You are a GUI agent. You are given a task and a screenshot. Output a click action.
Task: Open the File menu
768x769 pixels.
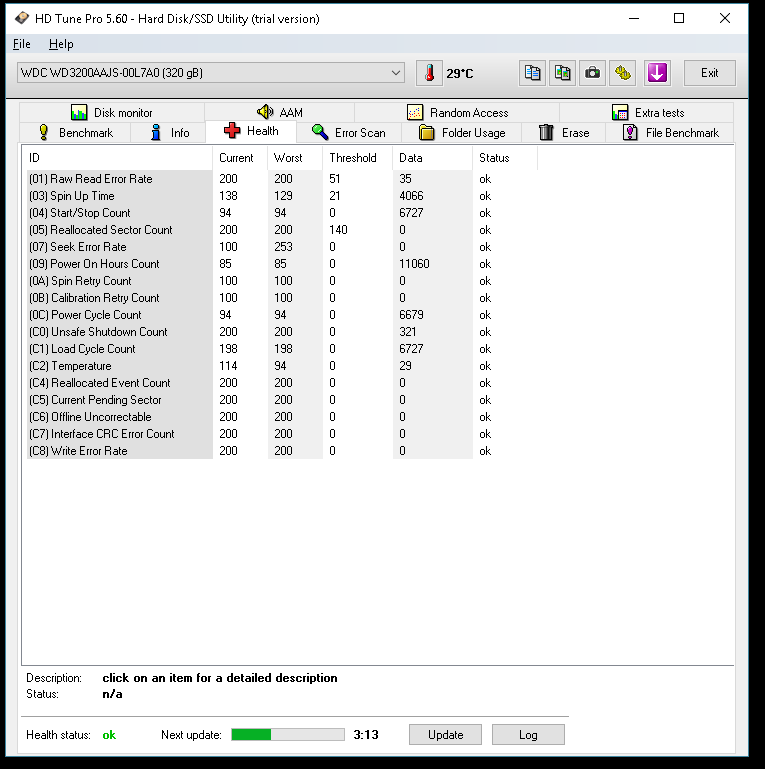click(22, 44)
